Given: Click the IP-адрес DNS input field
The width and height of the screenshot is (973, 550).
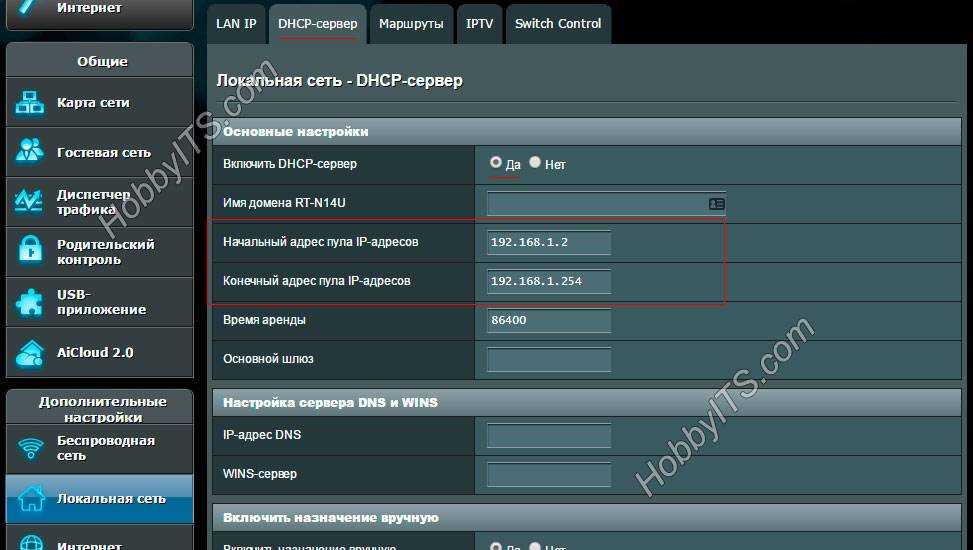Looking at the screenshot, I should 548,435.
